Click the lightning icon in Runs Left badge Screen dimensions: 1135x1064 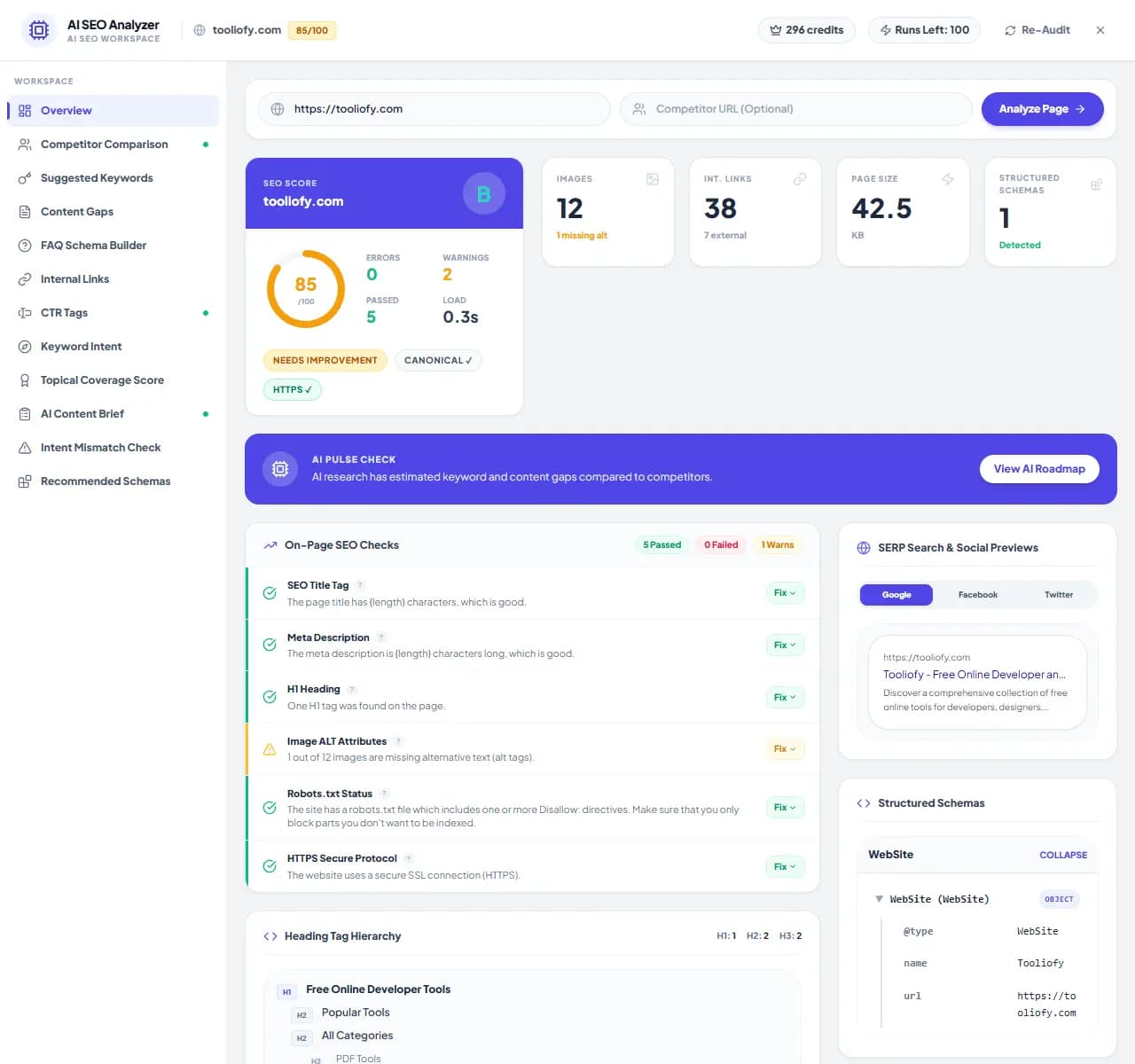(885, 30)
